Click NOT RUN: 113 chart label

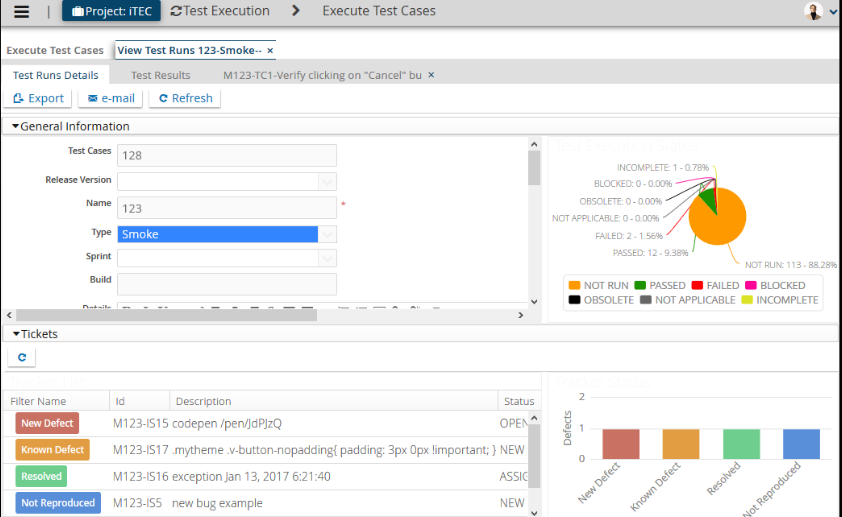[790, 265]
